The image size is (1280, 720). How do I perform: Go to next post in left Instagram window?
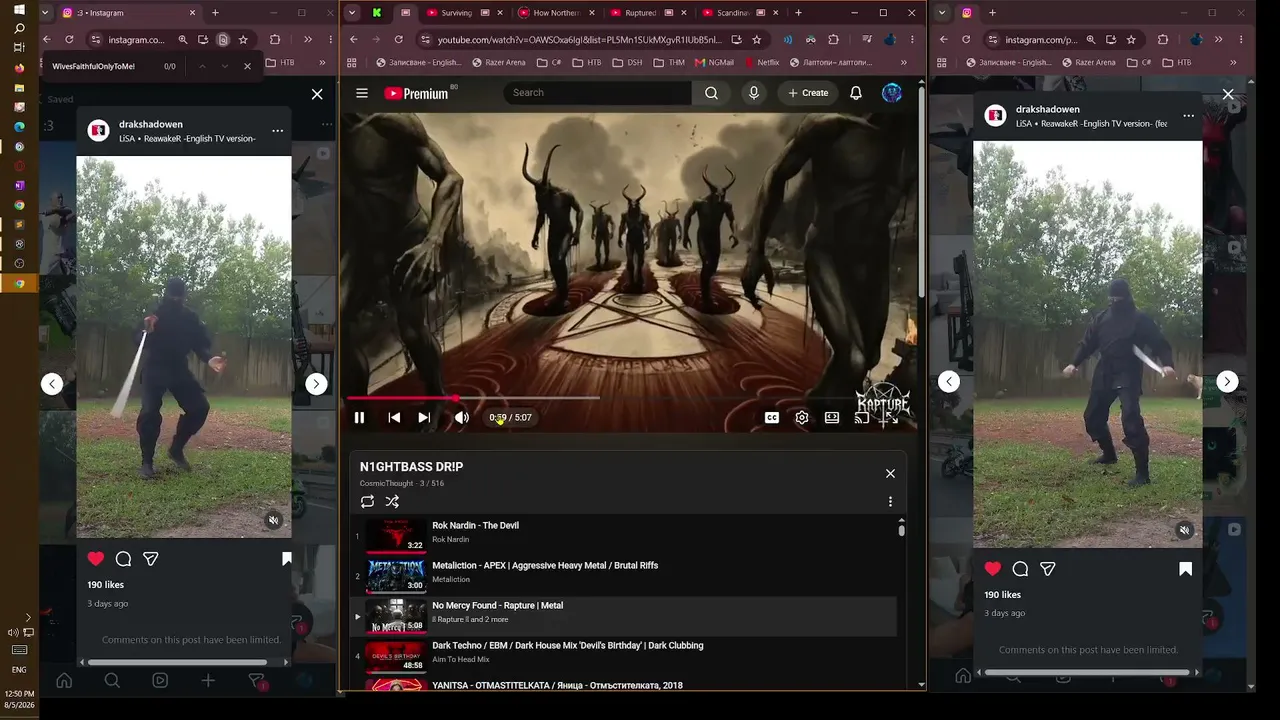tap(316, 384)
